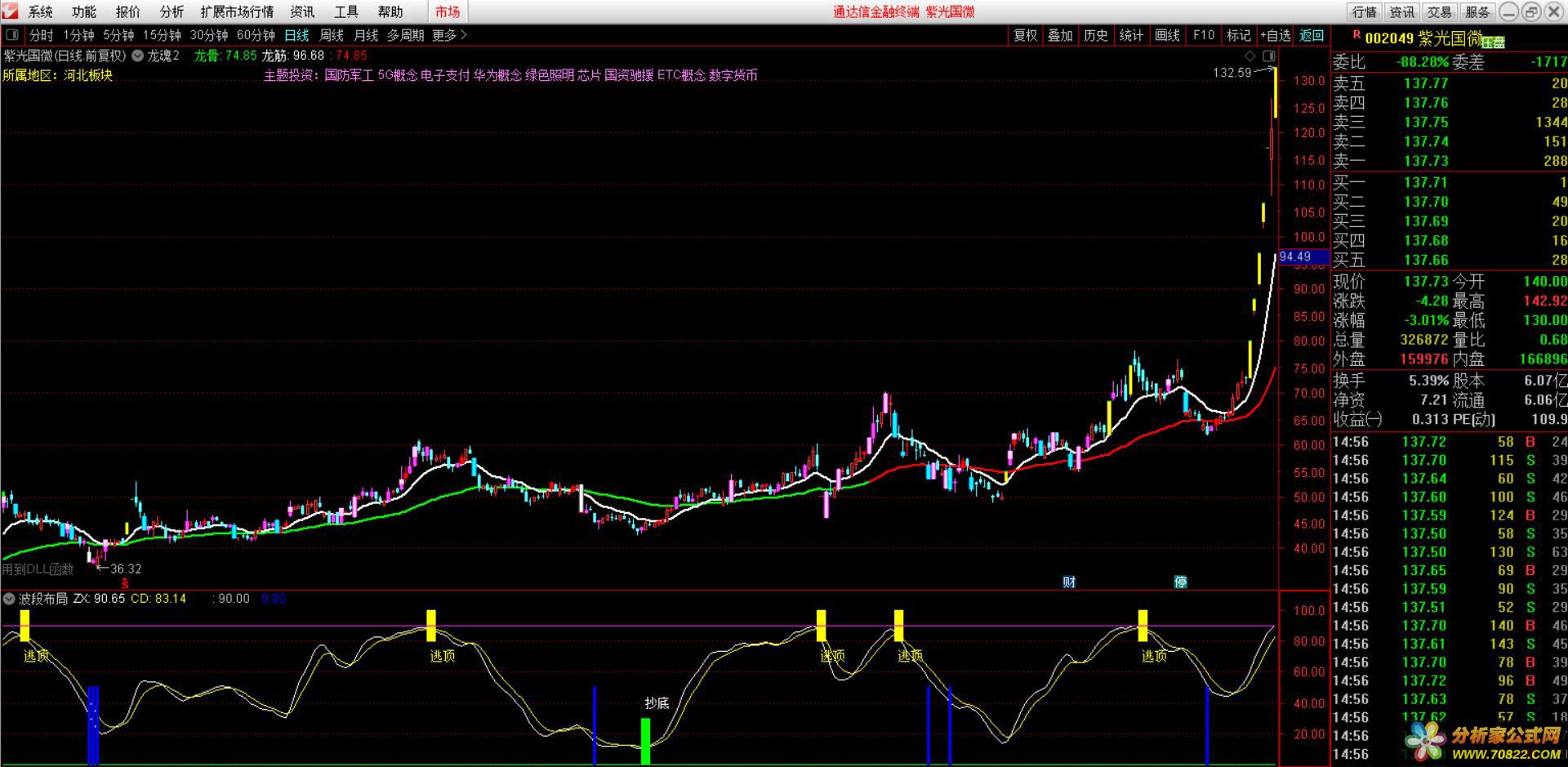1568x767 pixels.
Task: Click the diamond icon above the chart
Action: click(x=1249, y=56)
